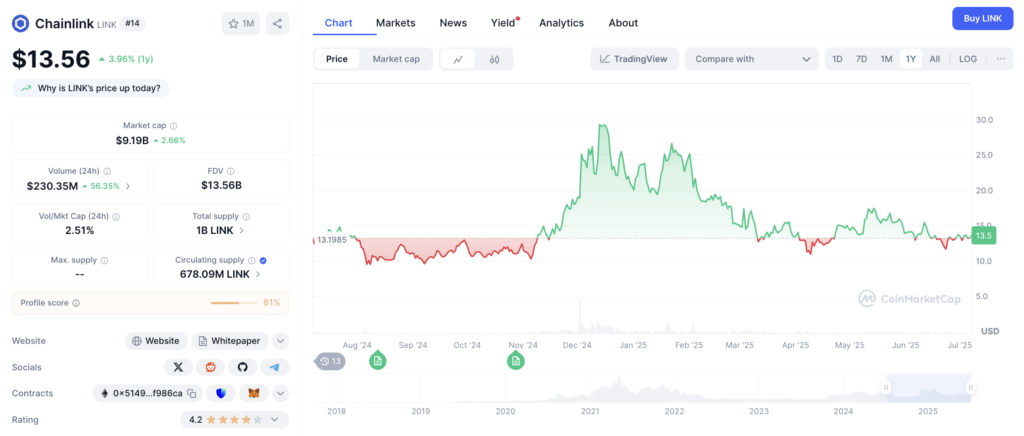
Task: Open the X (Twitter) social link
Action: pyautogui.click(x=178, y=367)
